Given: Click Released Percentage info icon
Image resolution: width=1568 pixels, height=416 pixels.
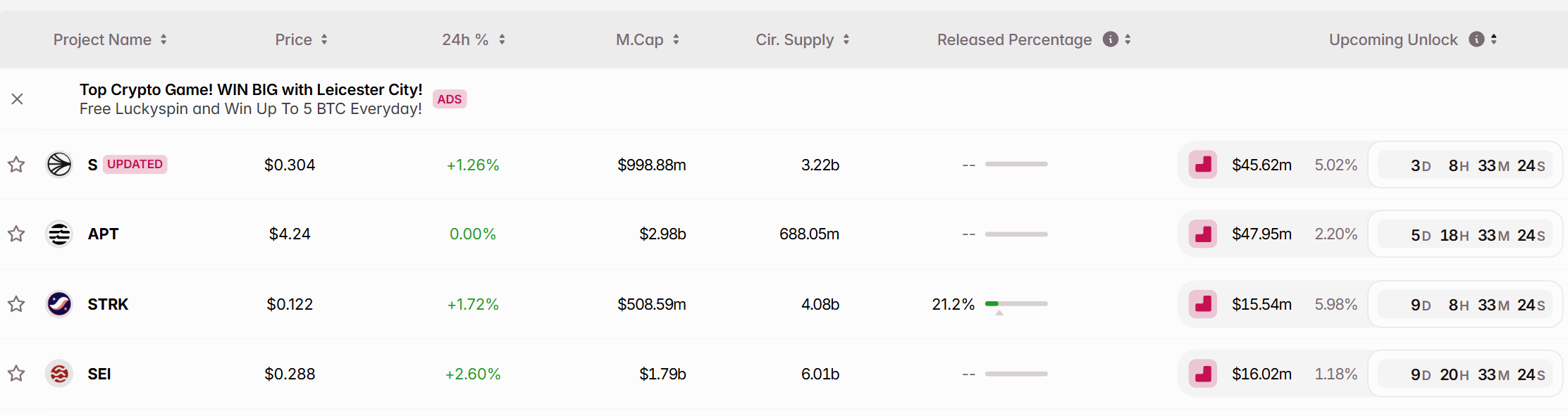Looking at the screenshot, I should 1111,39.
